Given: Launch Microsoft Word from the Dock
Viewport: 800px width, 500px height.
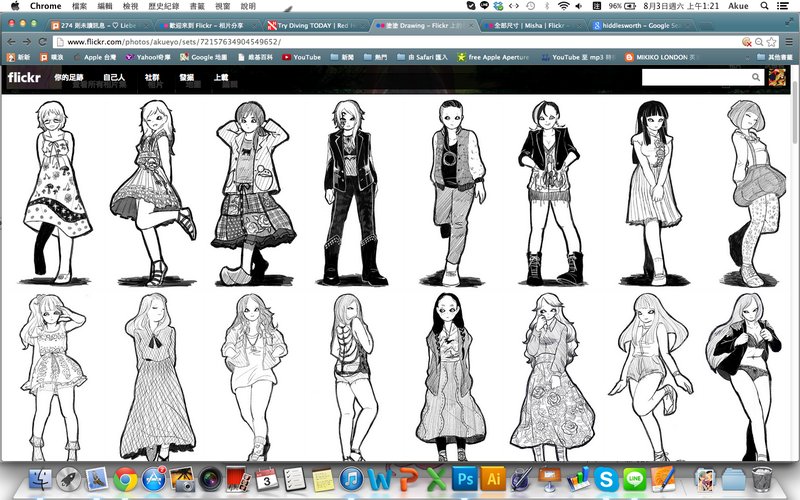Looking at the screenshot, I should 380,479.
